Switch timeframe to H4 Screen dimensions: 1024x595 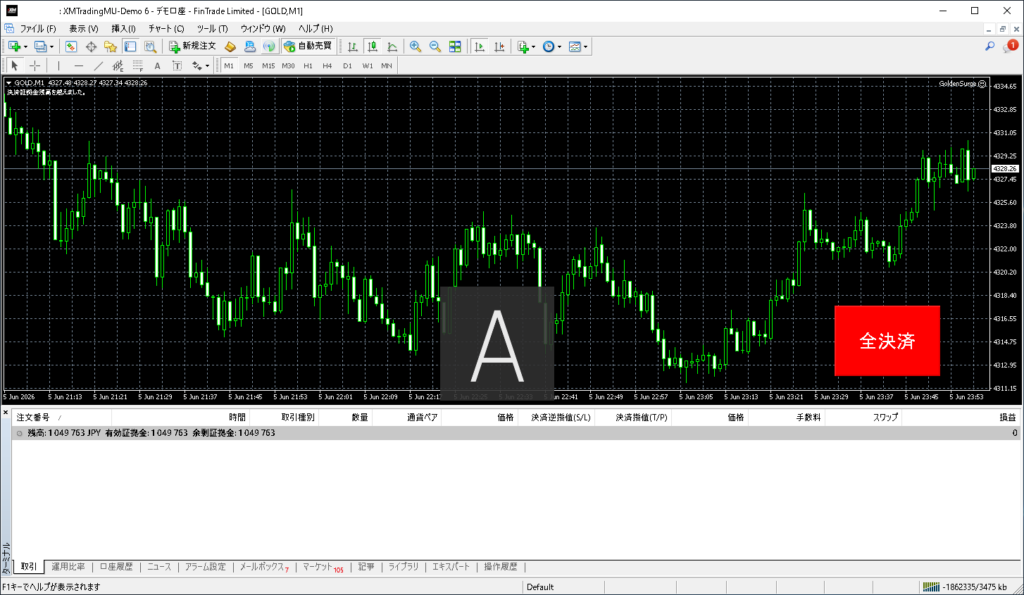327,65
